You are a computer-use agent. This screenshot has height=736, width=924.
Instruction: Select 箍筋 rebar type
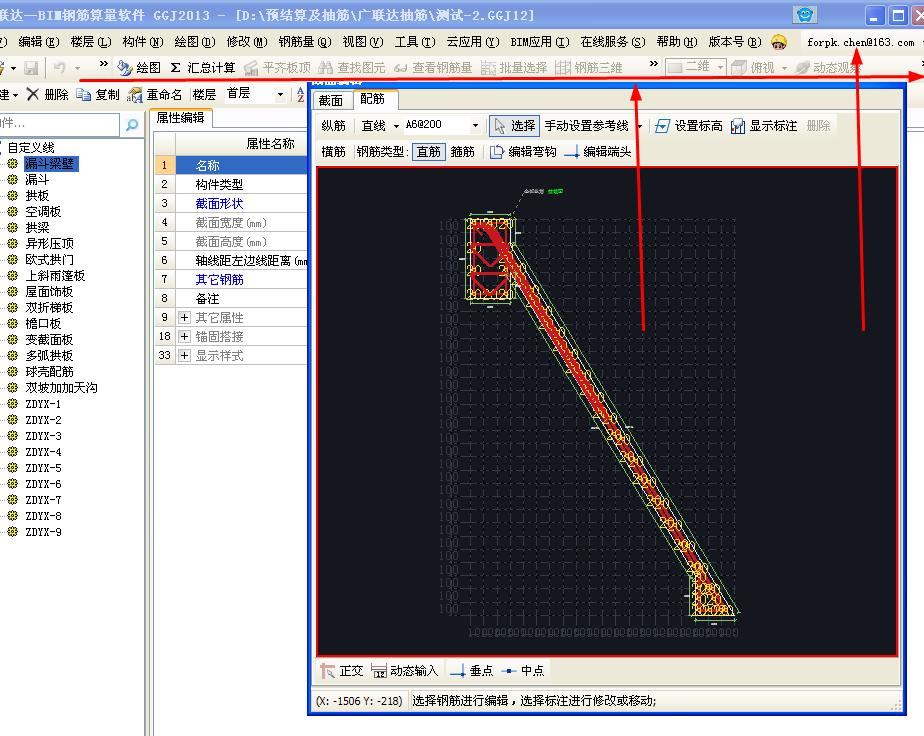click(463, 152)
